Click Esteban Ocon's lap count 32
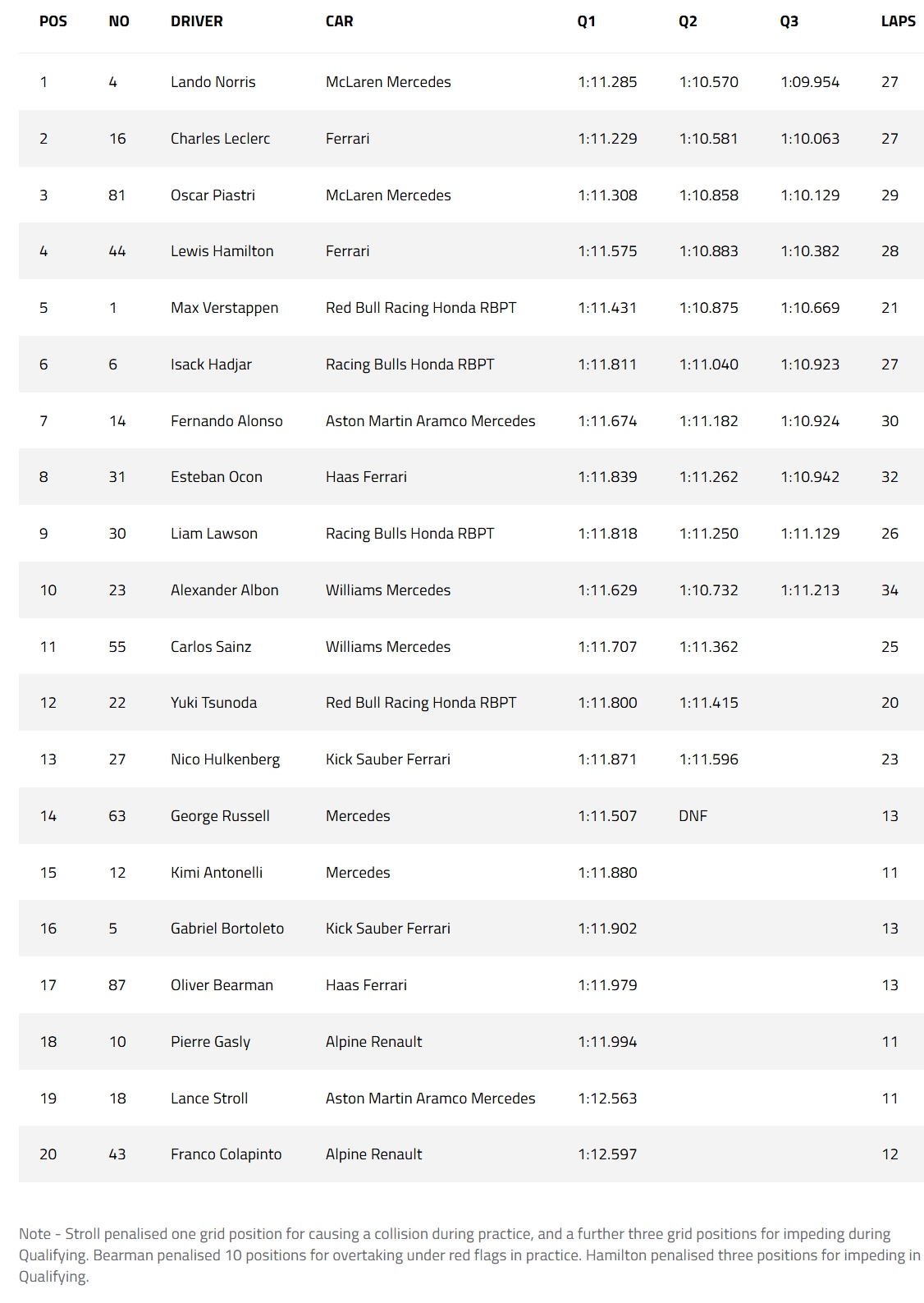 click(890, 477)
